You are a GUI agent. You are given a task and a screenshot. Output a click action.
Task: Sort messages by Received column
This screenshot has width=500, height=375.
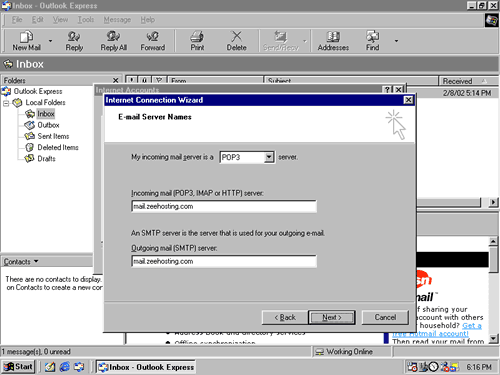pos(468,81)
